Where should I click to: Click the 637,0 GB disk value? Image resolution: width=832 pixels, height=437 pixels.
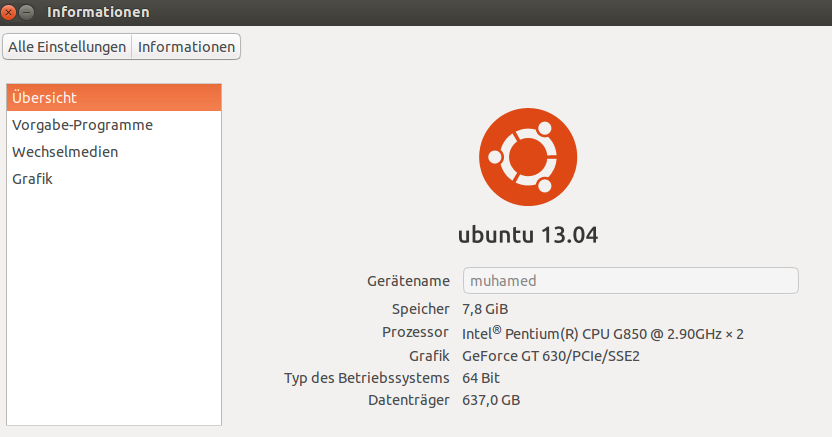[x=491, y=401]
